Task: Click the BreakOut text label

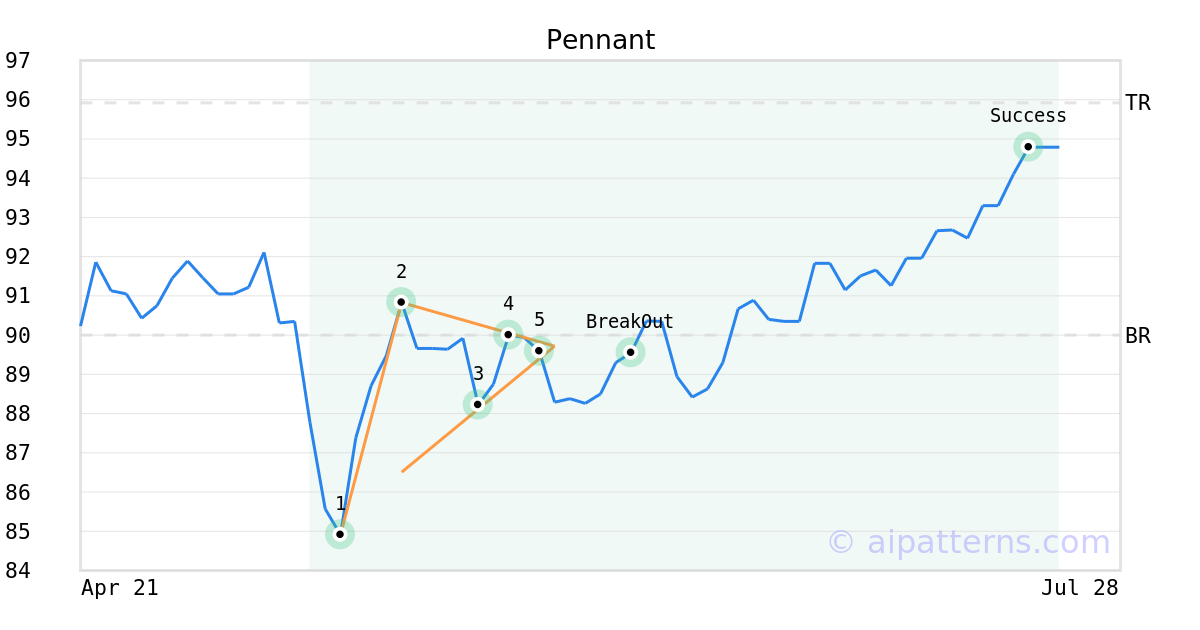Action: click(x=630, y=321)
